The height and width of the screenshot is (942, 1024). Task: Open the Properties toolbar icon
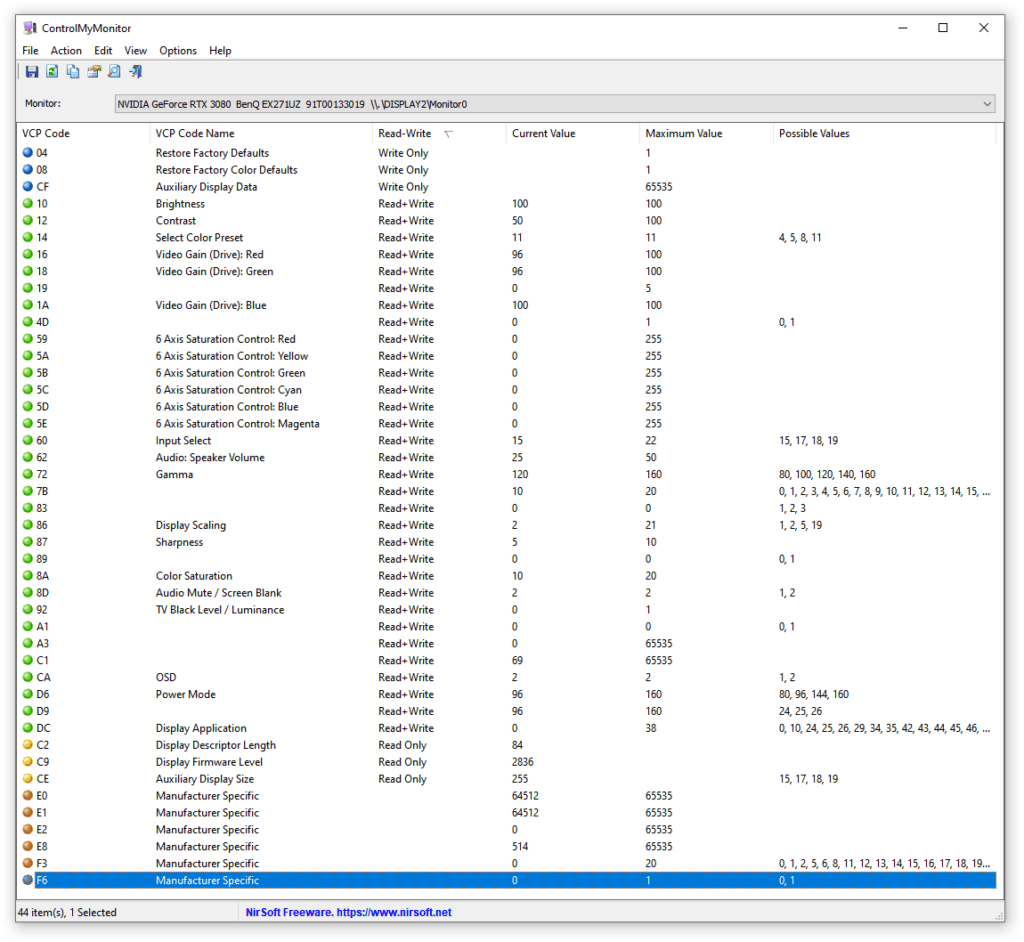94,72
